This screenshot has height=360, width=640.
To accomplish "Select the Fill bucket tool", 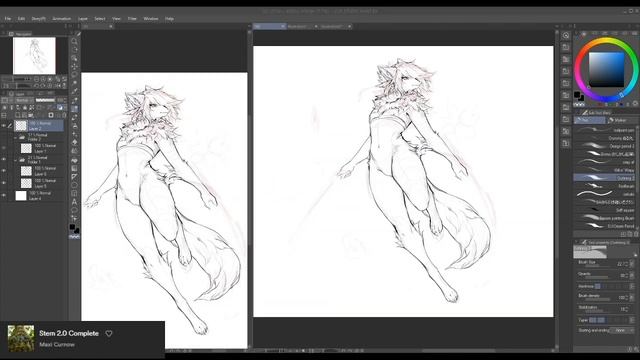I will [x=74, y=160].
